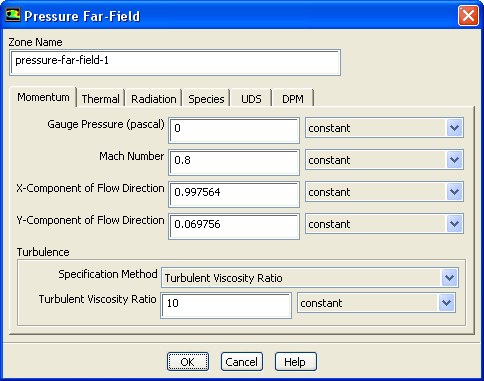Open Turbulent Viscosity Ratio constant dropdown
The width and height of the screenshot is (484, 381).
(376, 303)
